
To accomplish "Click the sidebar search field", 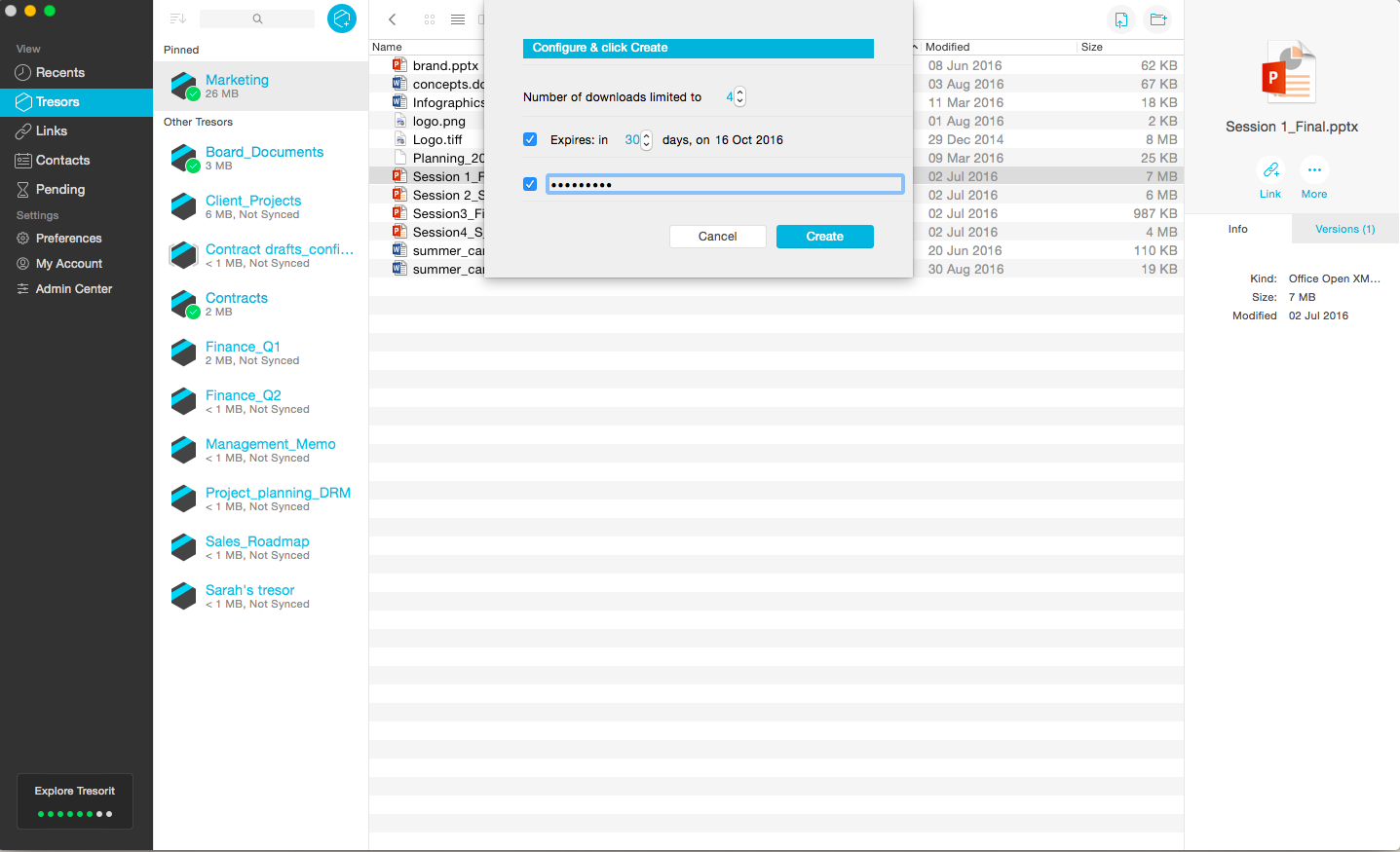I will pyautogui.click(x=257, y=19).
